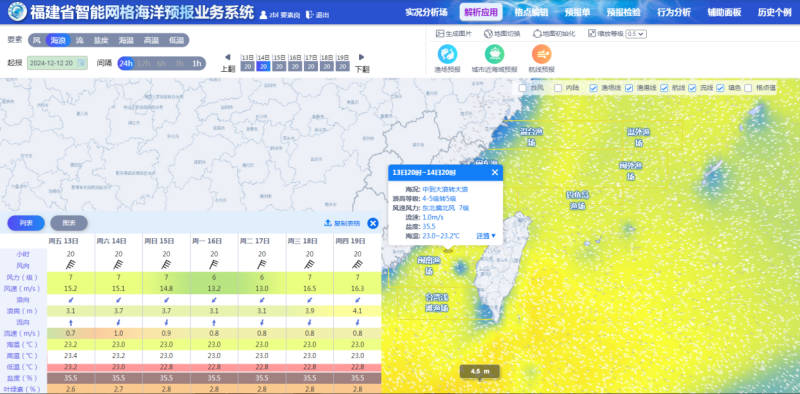Uncheck the 填色 checkbox
Viewport: 800px width, 394px height.
pyautogui.click(x=720, y=88)
